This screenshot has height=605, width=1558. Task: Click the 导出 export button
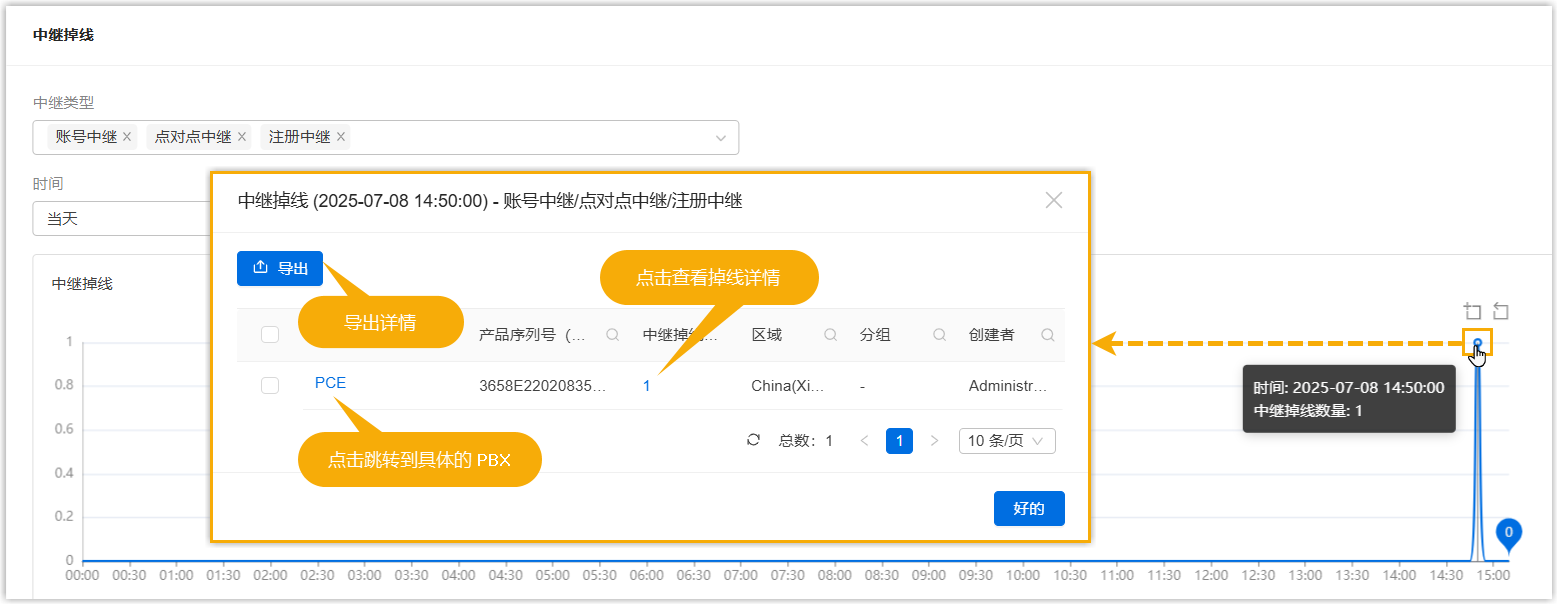[280, 268]
